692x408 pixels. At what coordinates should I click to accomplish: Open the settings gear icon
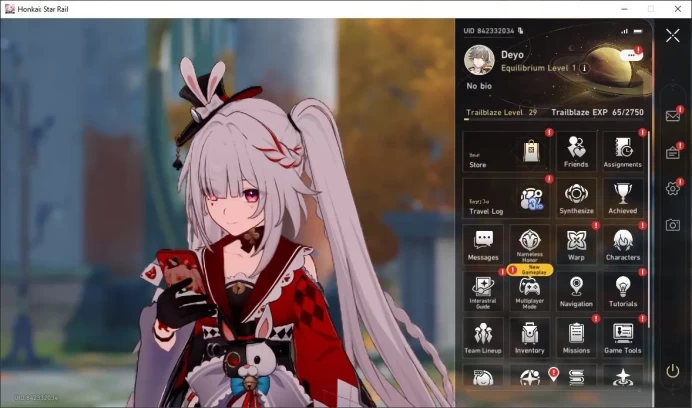click(x=673, y=189)
